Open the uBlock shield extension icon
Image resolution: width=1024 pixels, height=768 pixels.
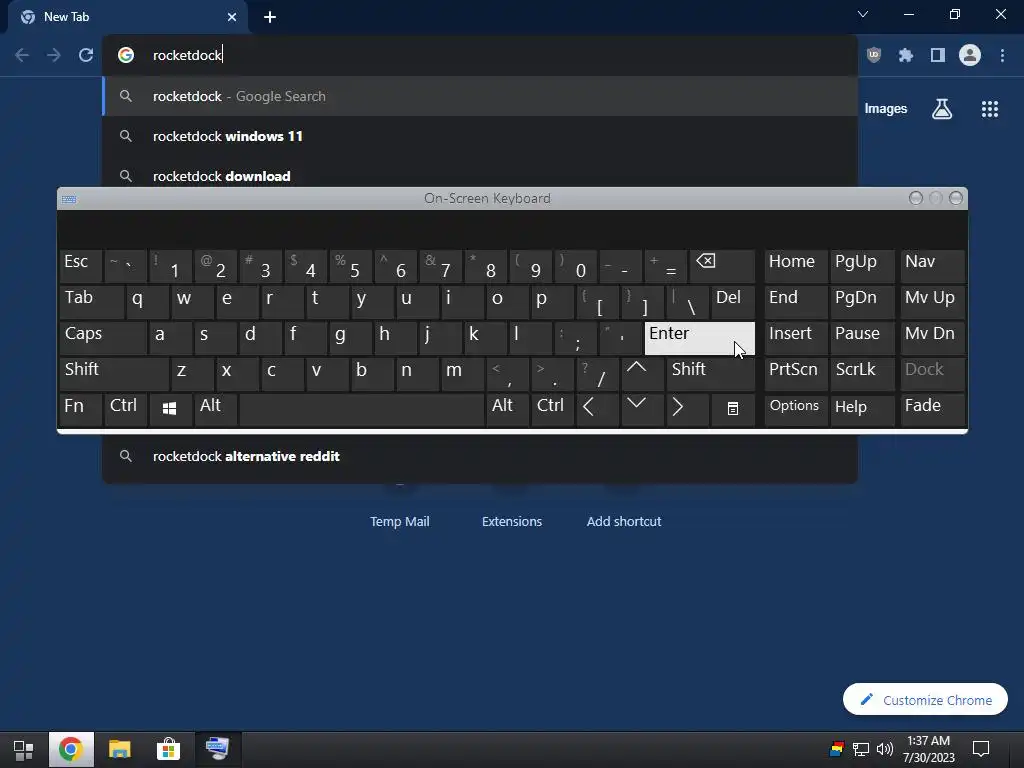pos(874,55)
